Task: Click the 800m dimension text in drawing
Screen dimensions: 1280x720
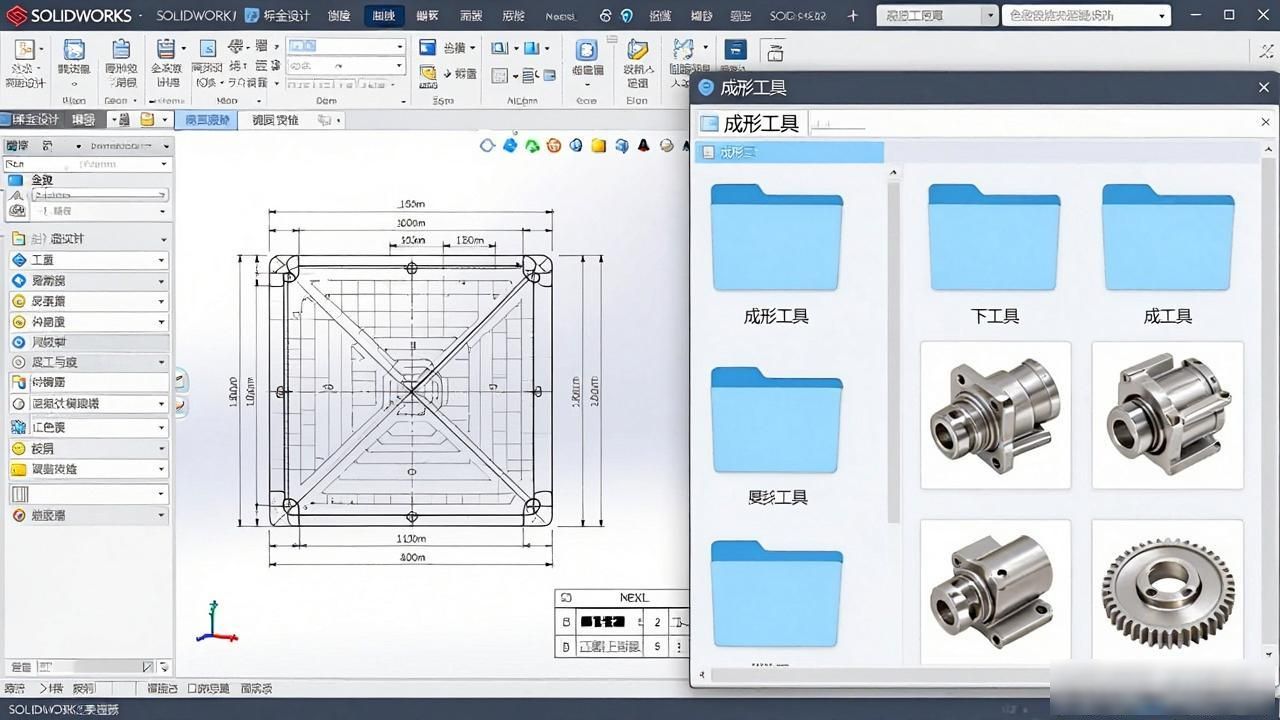Action: 412,557
